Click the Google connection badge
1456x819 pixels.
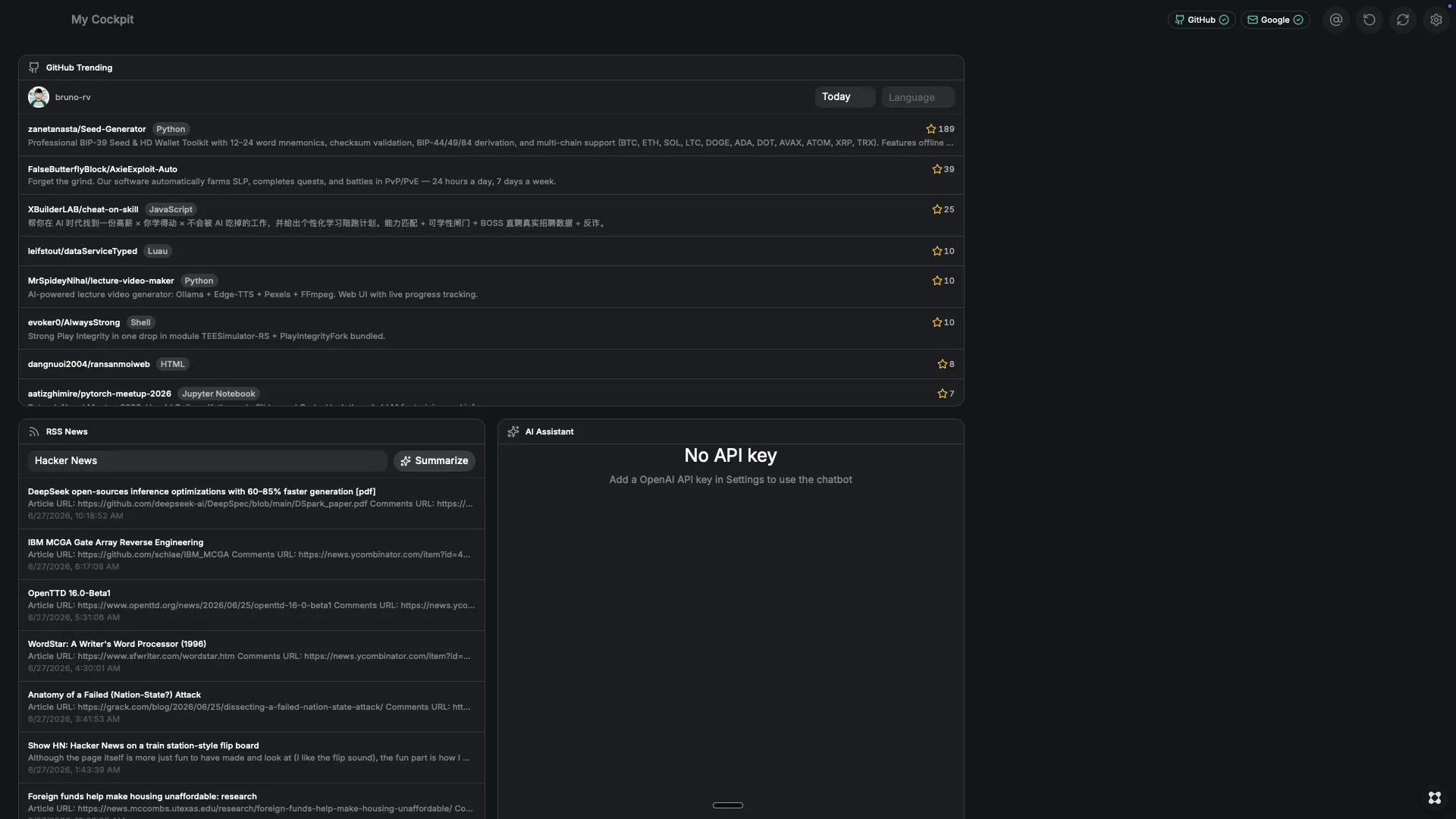[1275, 20]
